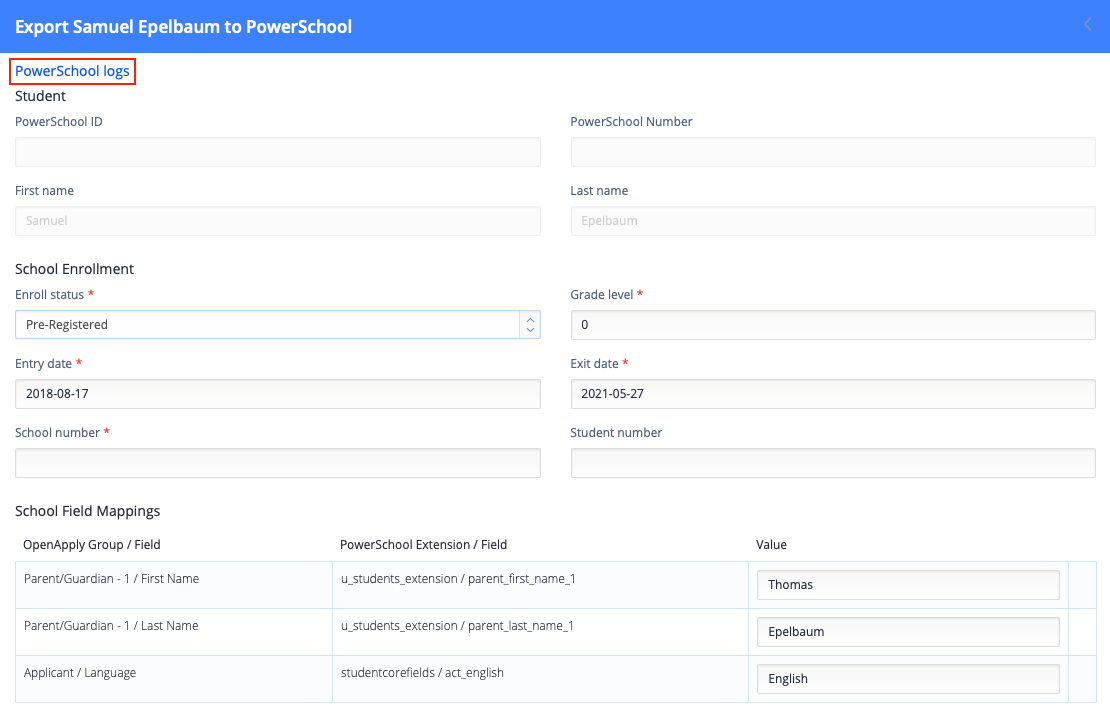
Task: Click the PowerSchool Number field
Action: point(833,152)
